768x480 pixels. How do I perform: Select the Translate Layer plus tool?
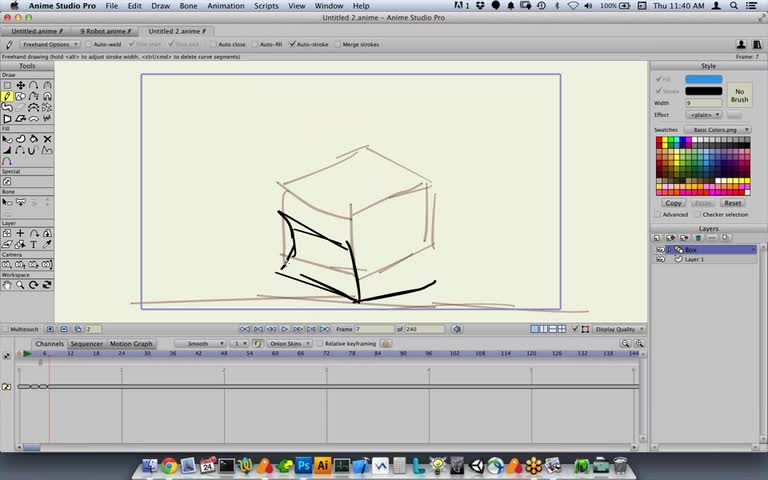pyautogui.click(x=21, y=233)
